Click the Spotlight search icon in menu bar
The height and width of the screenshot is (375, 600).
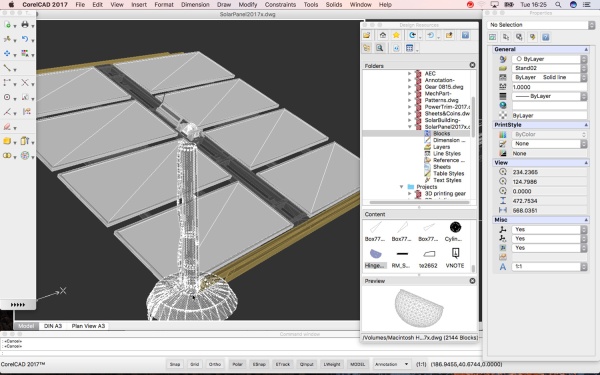[x=558, y=5]
